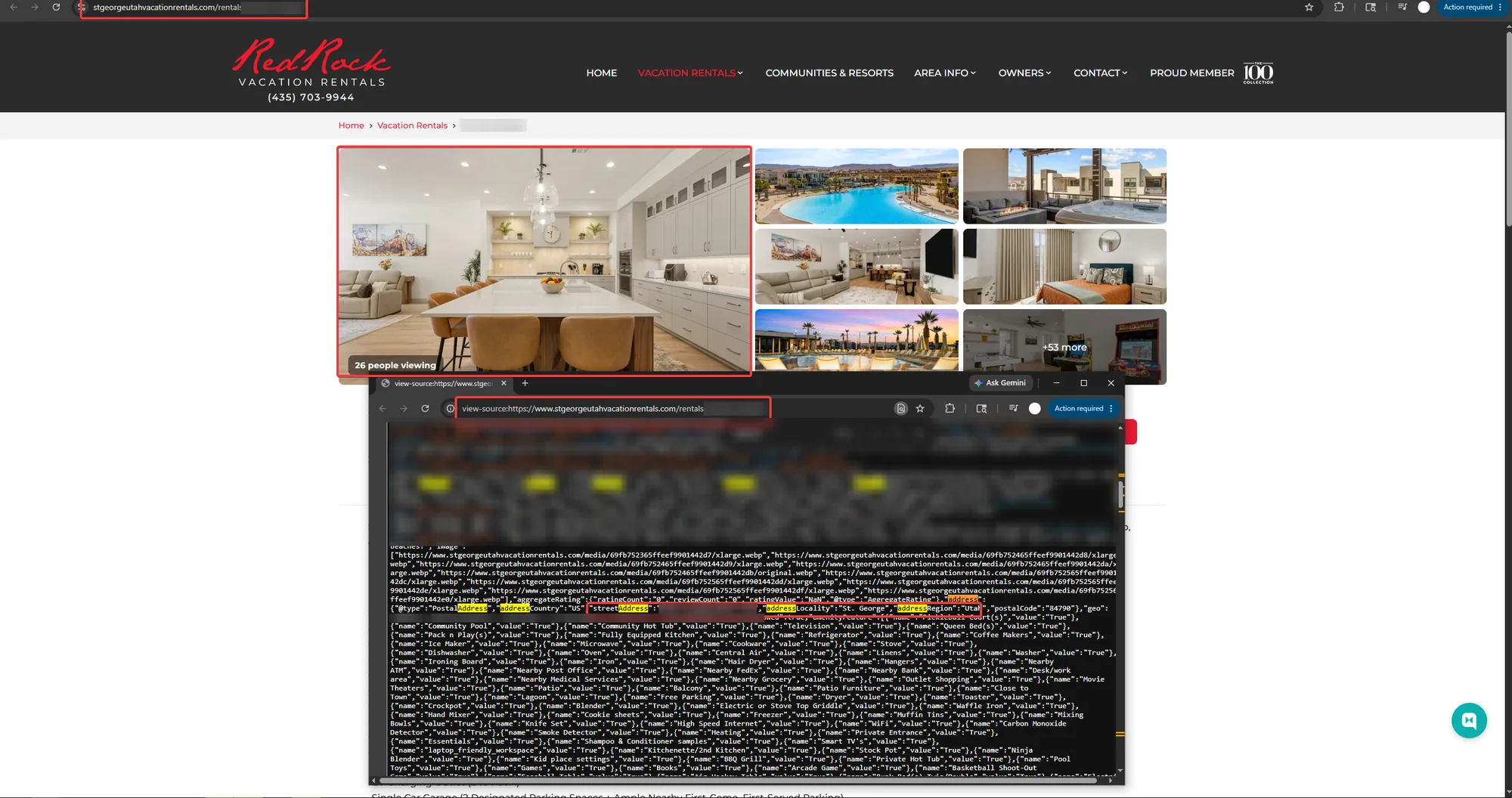The image size is (1512, 798).
Task: Click the HOME navigation item
Action: click(602, 73)
